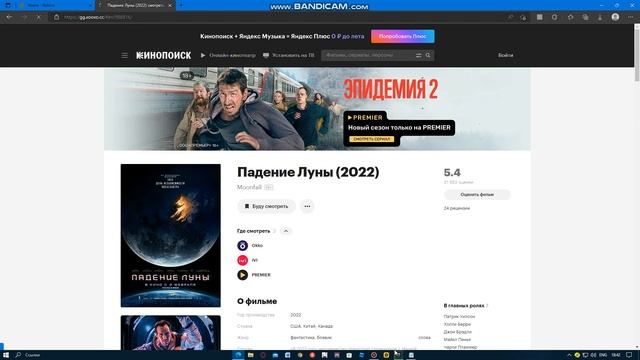Click Смотреть сериал on the banner
This screenshot has width=640, height=360.
pyautogui.click(x=371, y=139)
